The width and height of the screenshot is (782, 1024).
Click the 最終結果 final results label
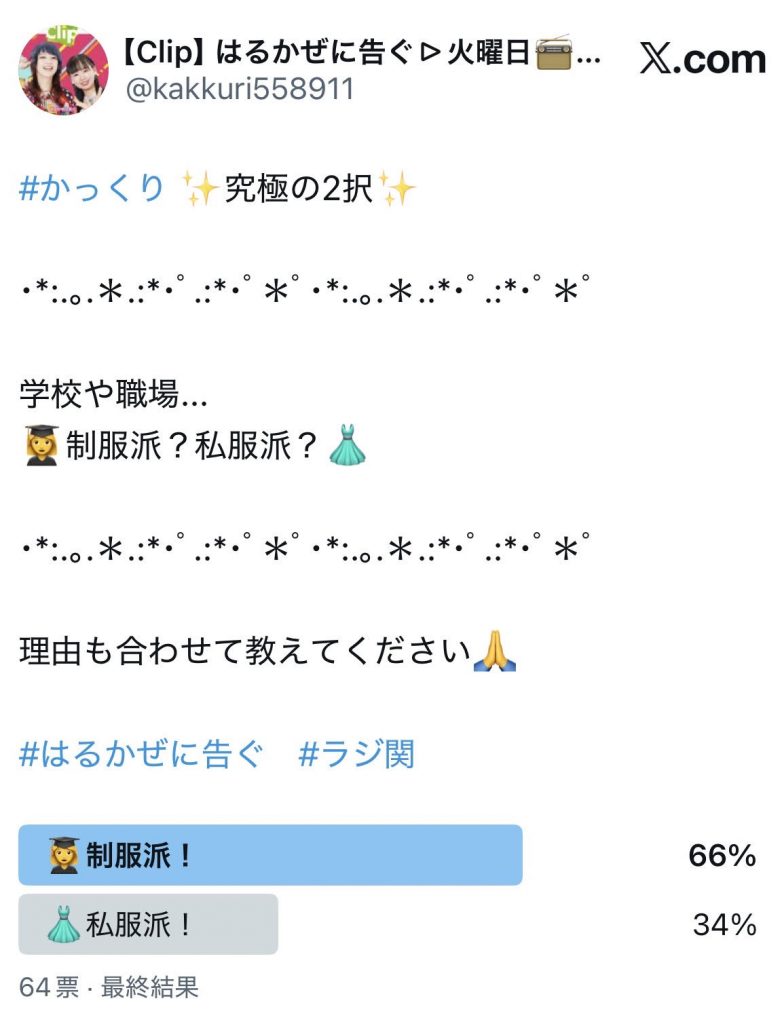click(x=150, y=985)
